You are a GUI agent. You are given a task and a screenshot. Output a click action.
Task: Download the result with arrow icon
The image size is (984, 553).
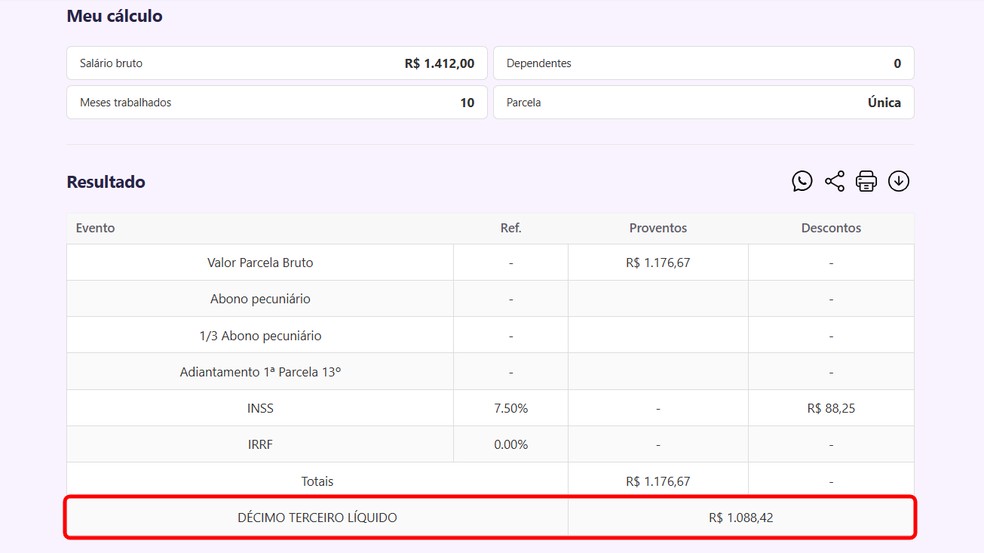(899, 181)
